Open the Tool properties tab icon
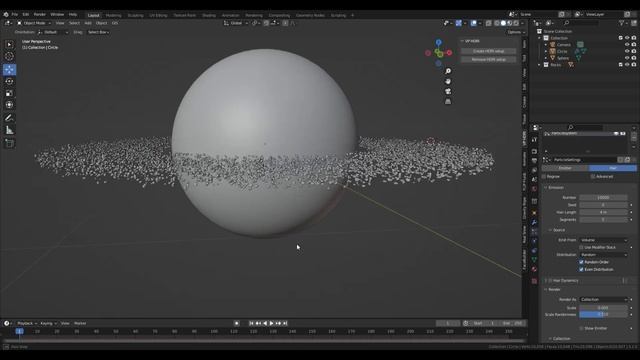Image resolution: width=640 pixels, height=360 pixels. pos(534,140)
